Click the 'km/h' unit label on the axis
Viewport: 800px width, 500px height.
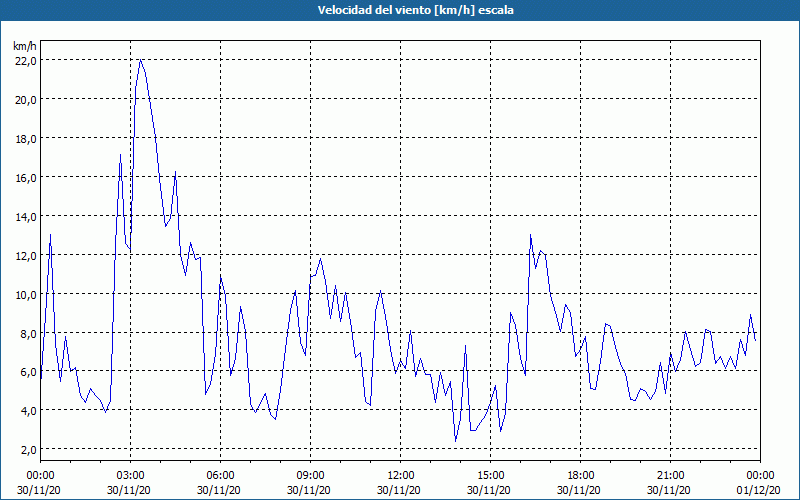tap(24, 46)
